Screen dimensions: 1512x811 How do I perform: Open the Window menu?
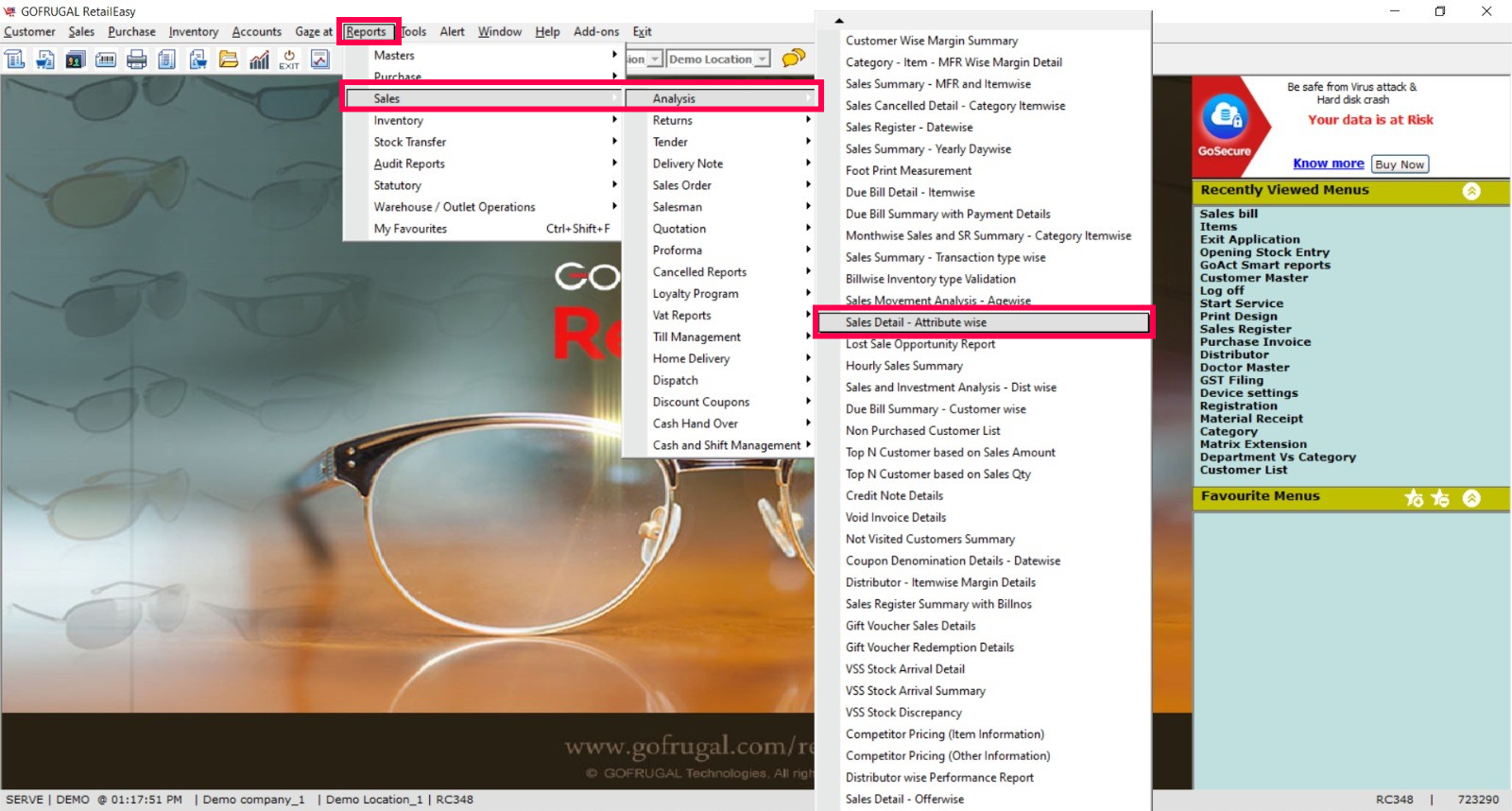point(500,31)
